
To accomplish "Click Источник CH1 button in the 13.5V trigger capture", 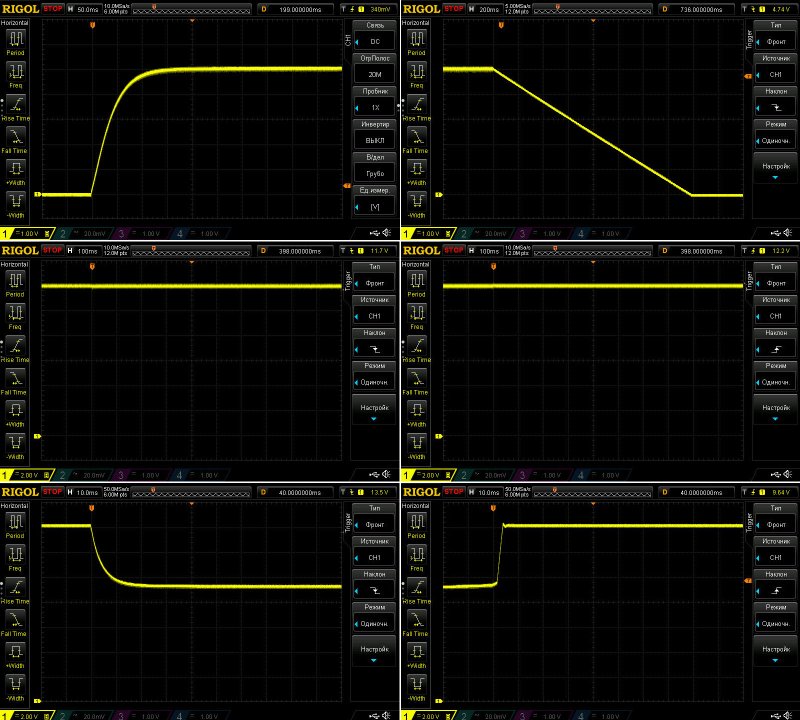I will pyautogui.click(x=375, y=552).
